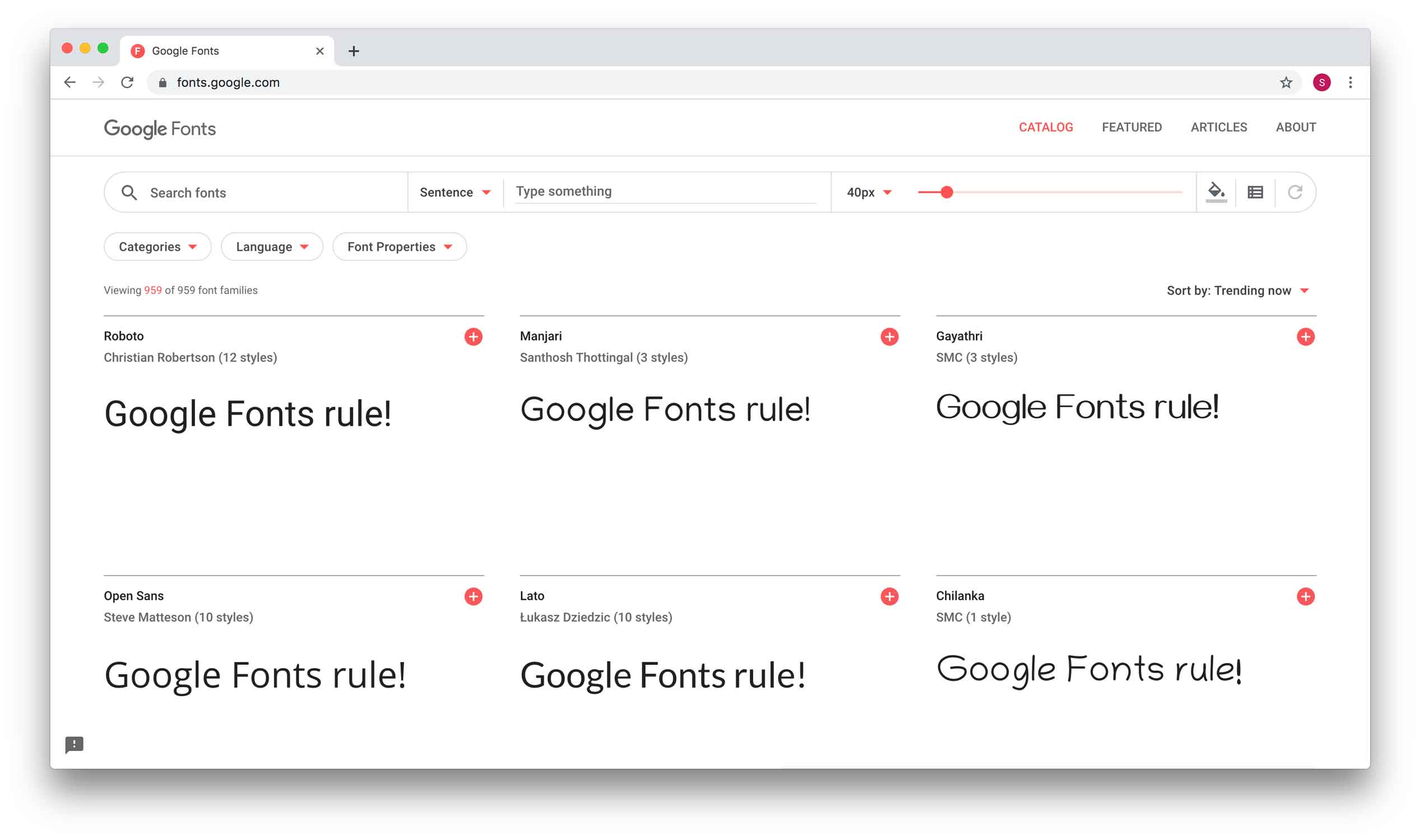Click the Google Fonts logo
This screenshot has width=1420, height=840.
point(160,128)
